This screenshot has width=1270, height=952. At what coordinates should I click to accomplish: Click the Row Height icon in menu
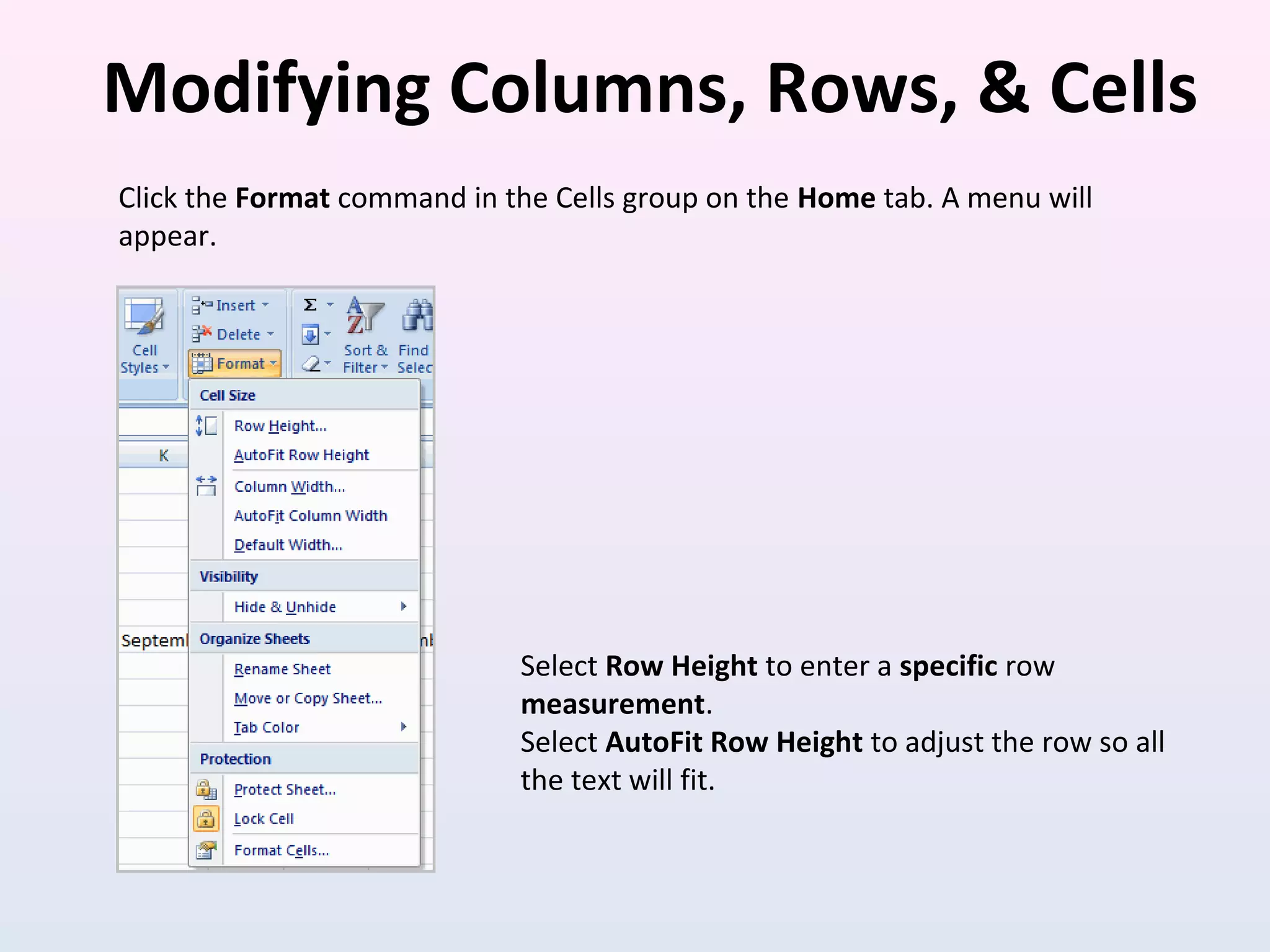coord(206,426)
